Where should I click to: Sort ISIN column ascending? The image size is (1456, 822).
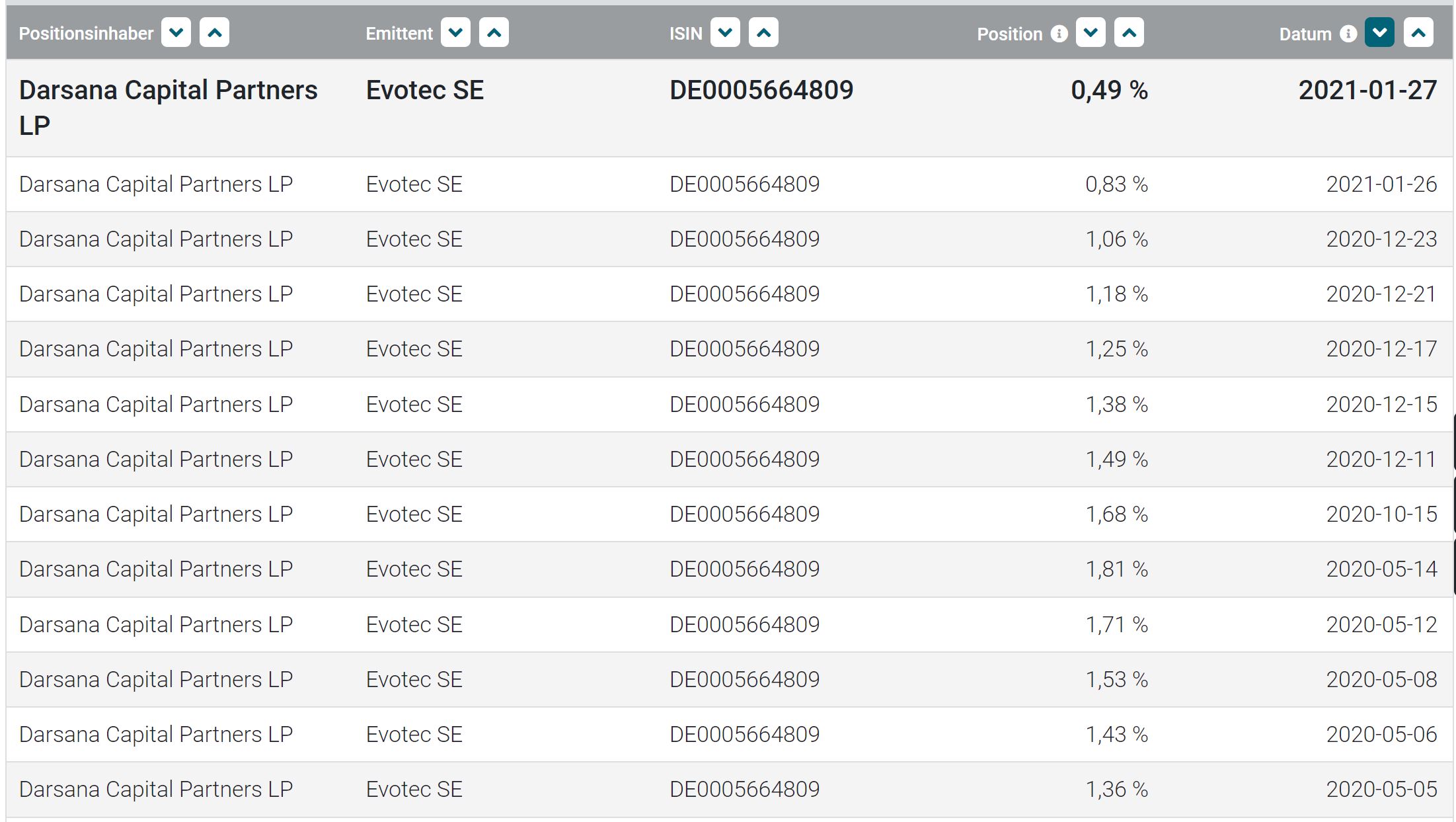tap(763, 32)
